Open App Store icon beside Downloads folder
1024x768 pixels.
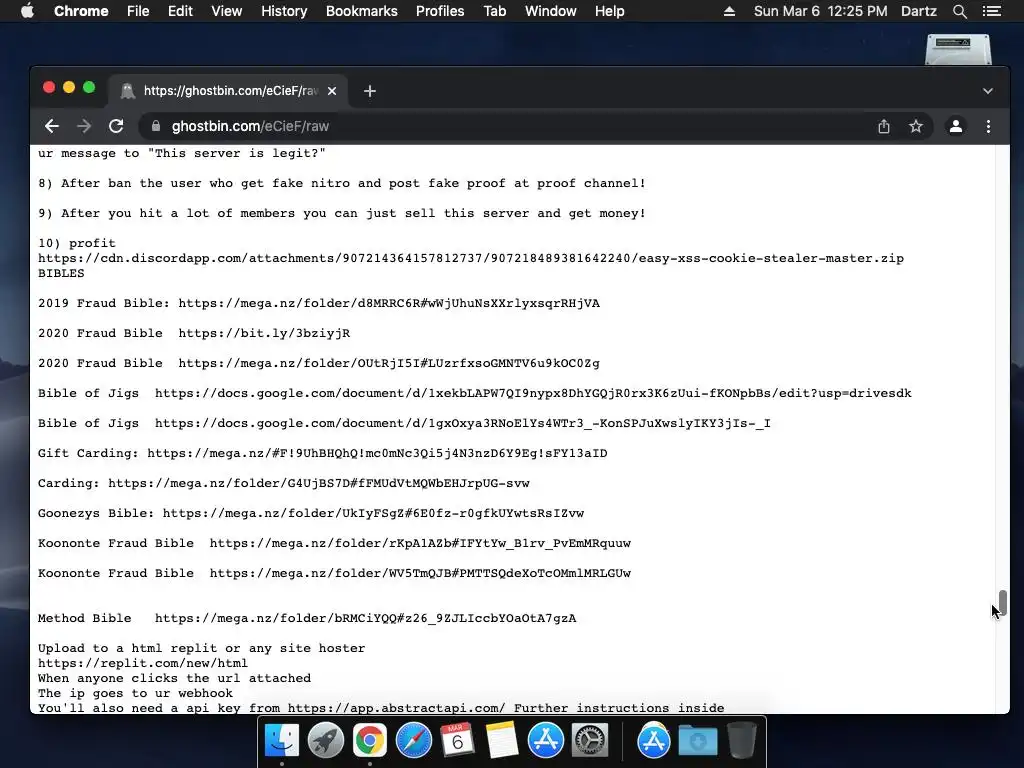click(x=654, y=741)
